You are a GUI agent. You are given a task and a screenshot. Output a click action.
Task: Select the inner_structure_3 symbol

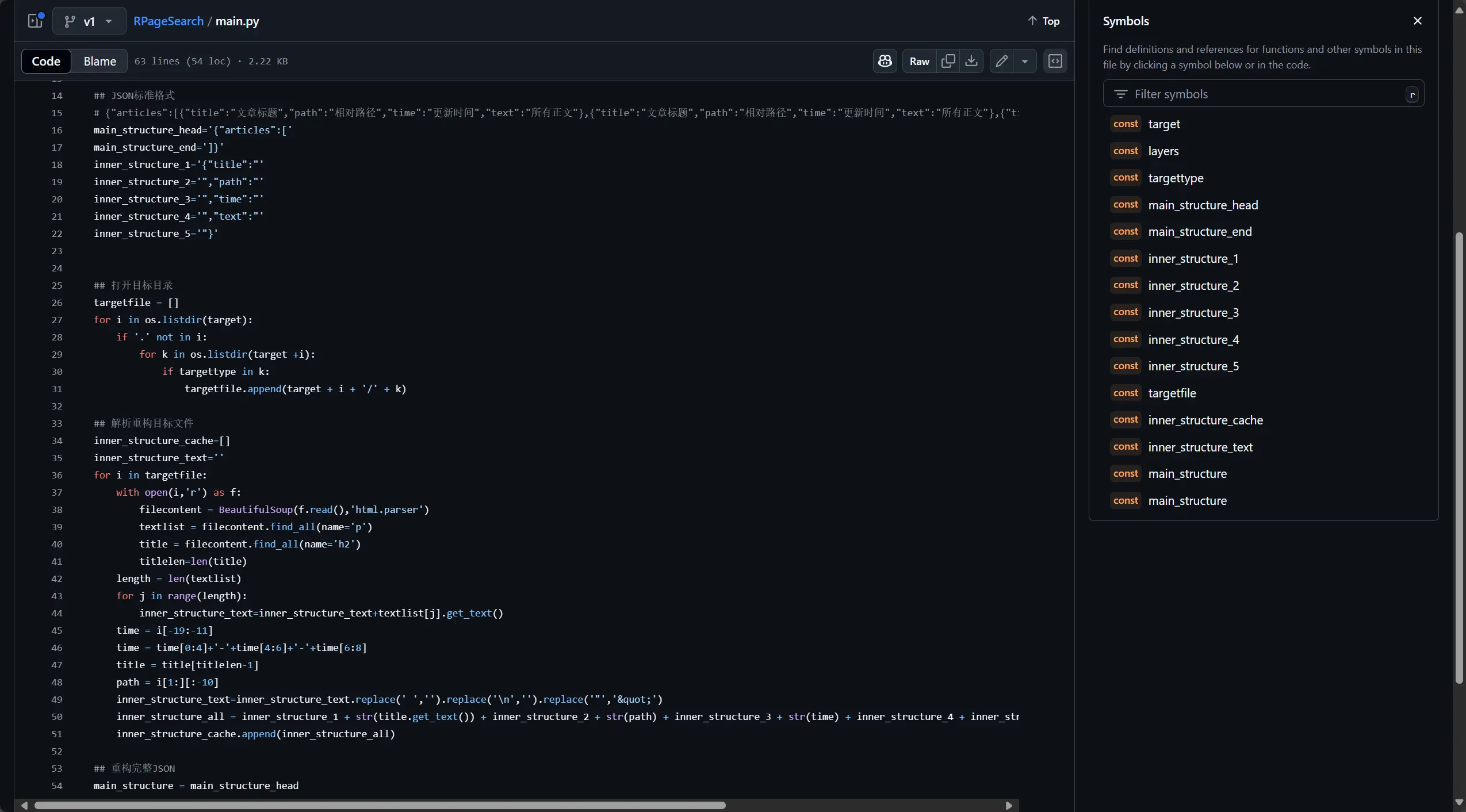[x=1193, y=313]
